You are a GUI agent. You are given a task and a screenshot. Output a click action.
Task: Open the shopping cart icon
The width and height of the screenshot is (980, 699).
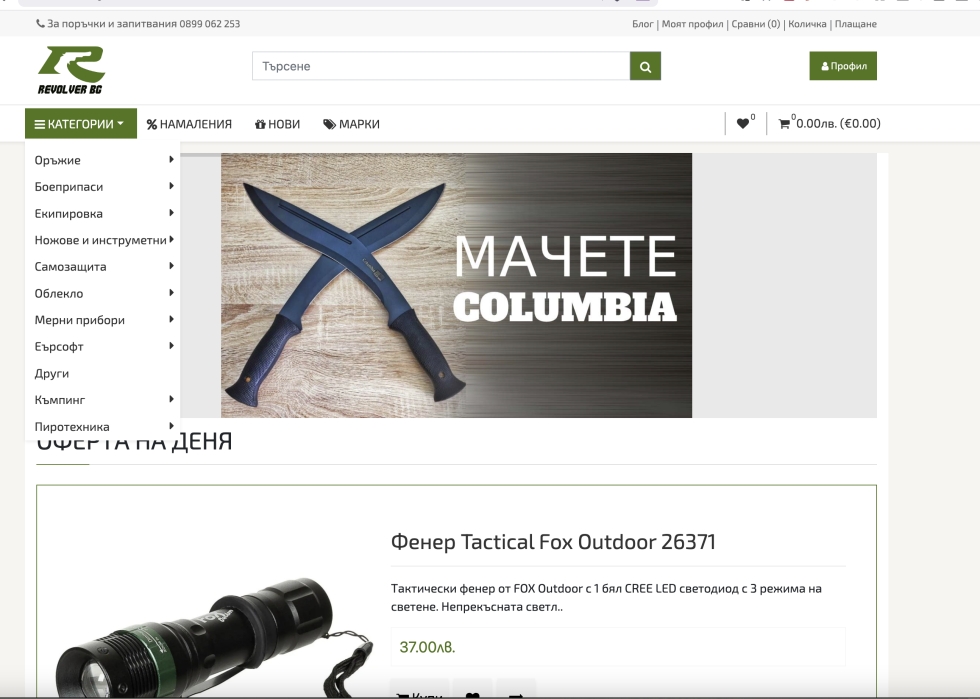point(784,124)
